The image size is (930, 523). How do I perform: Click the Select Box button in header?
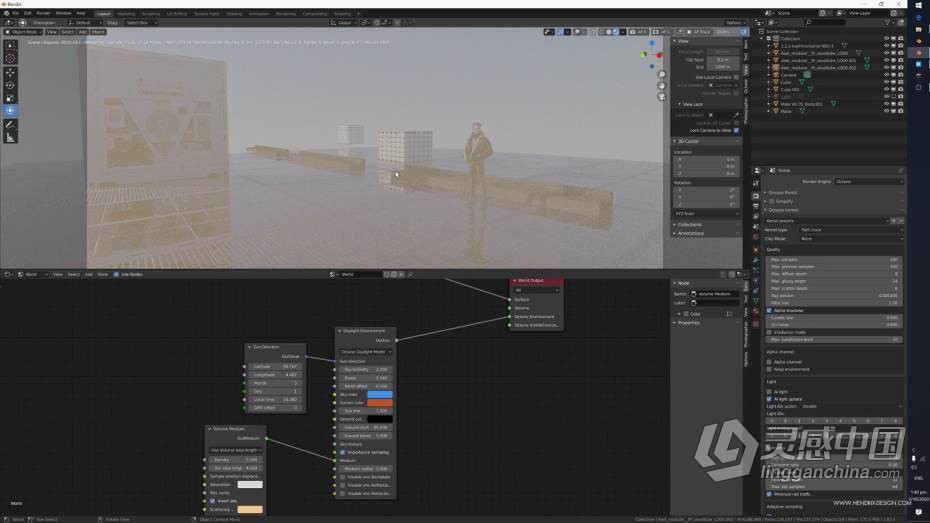click(141, 23)
